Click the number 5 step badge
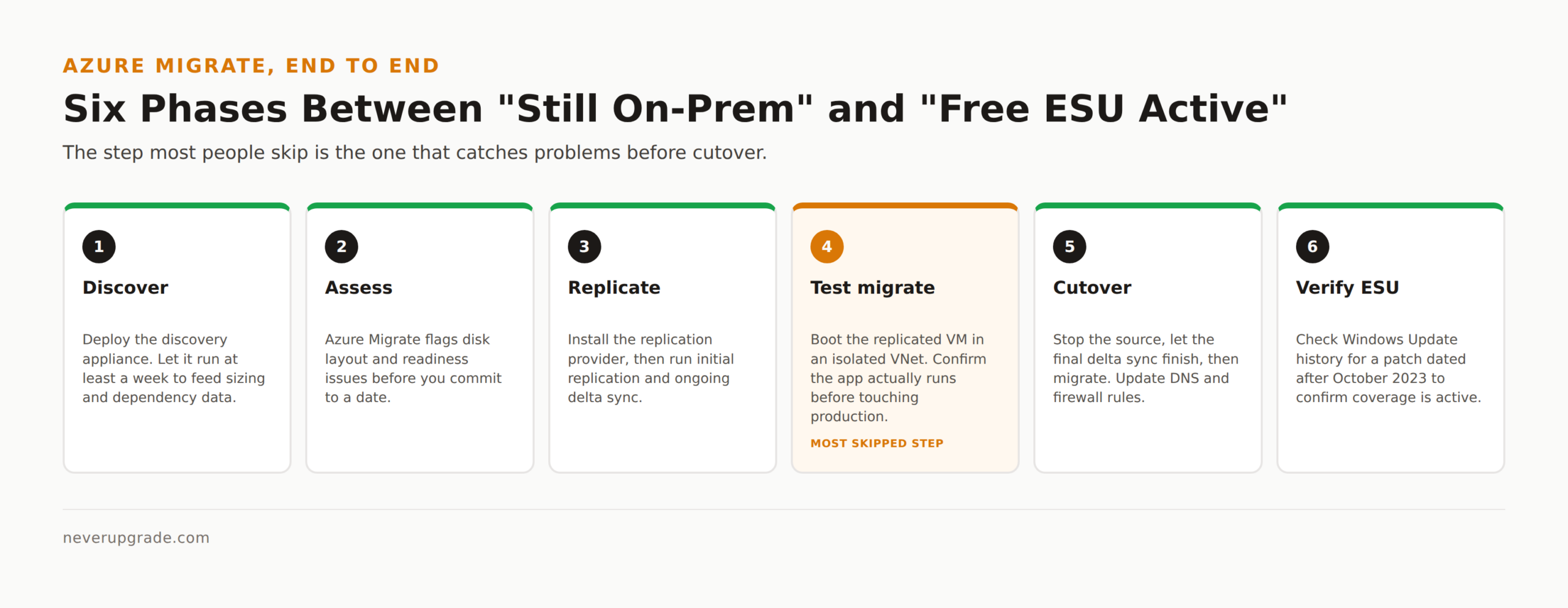 (1069, 246)
